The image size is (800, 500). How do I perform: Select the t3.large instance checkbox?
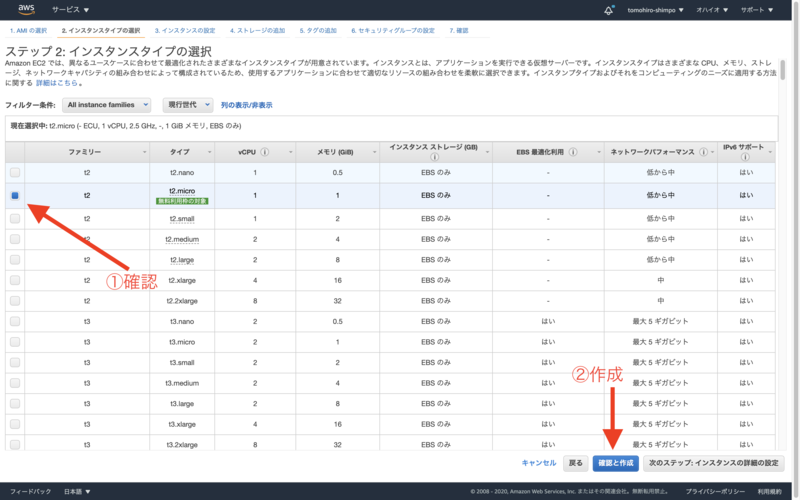[15, 404]
